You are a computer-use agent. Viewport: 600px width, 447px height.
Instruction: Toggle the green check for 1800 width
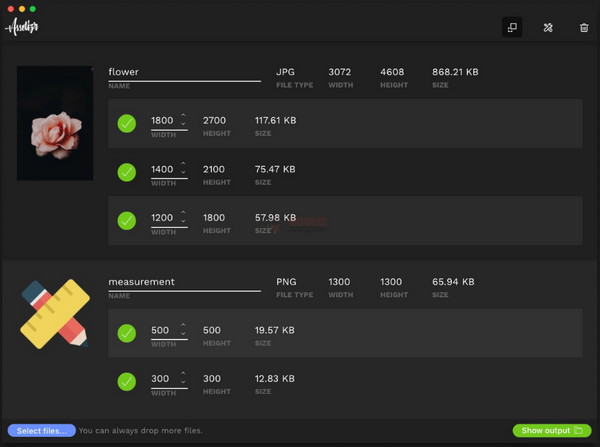(127, 124)
